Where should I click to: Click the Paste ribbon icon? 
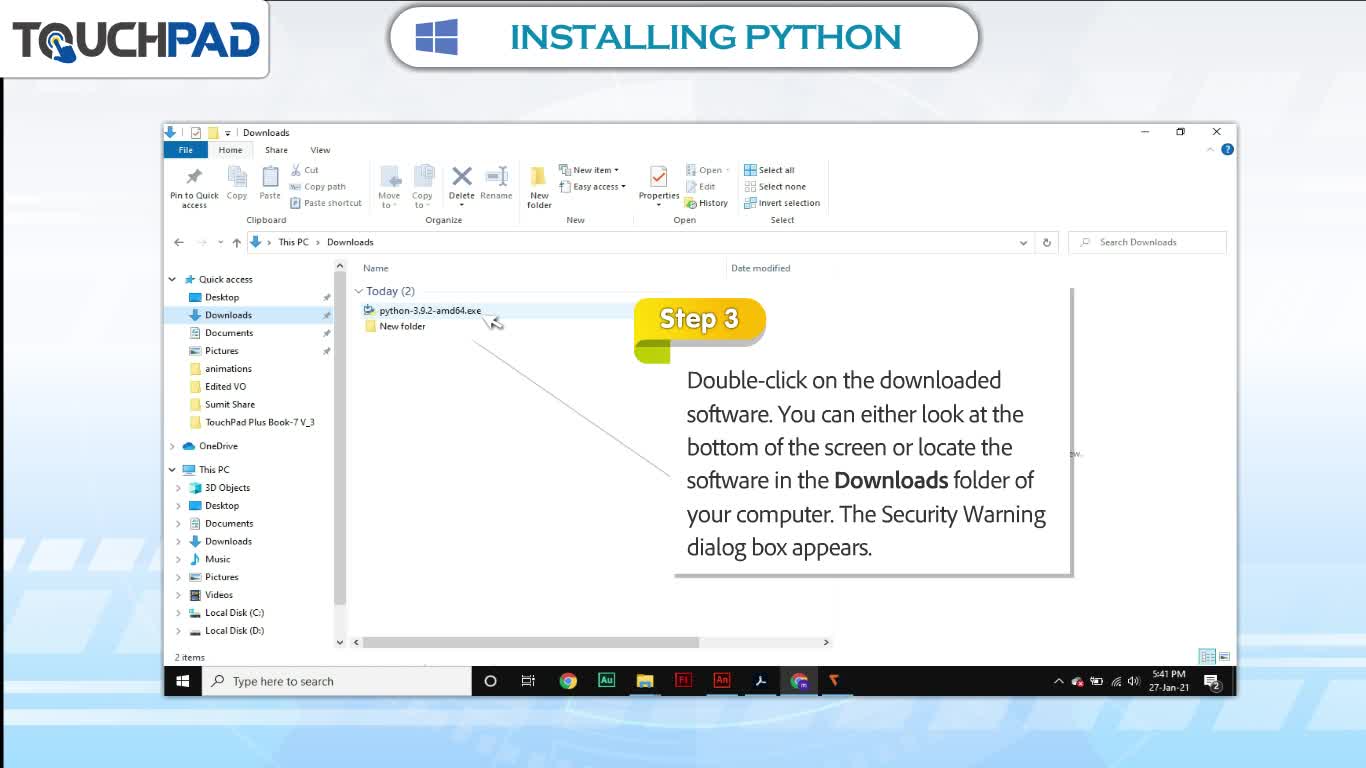[x=270, y=177]
